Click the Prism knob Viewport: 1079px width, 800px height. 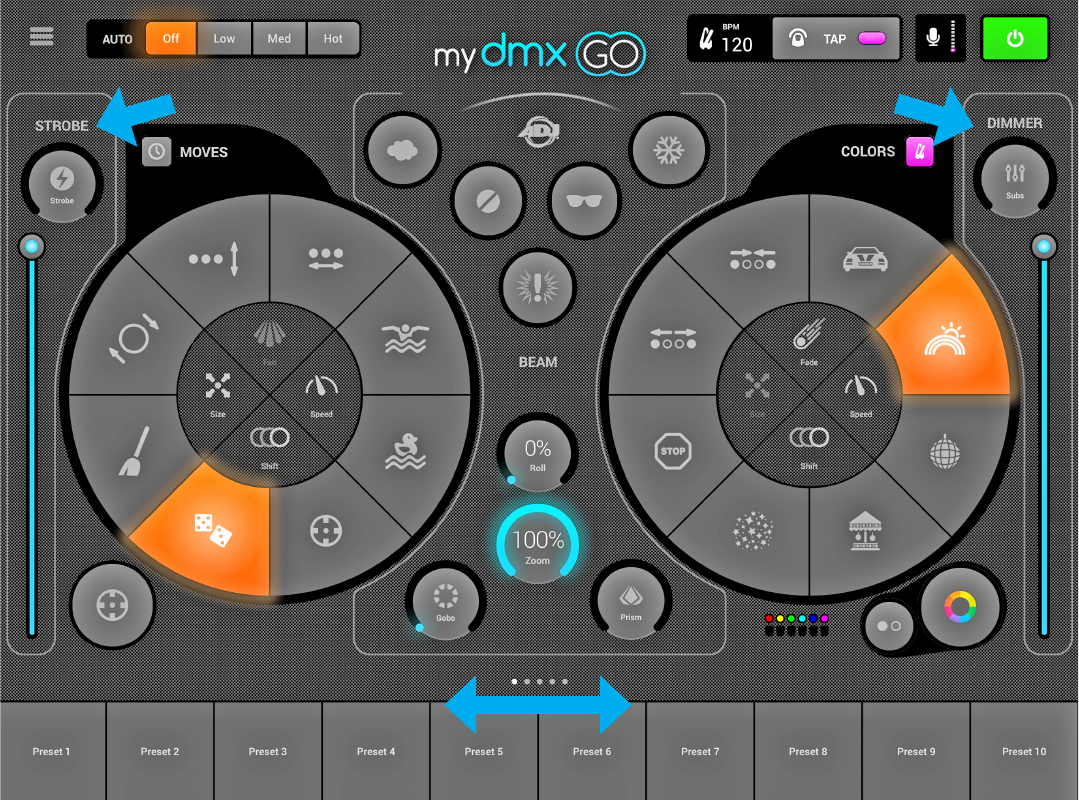click(x=630, y=602)
